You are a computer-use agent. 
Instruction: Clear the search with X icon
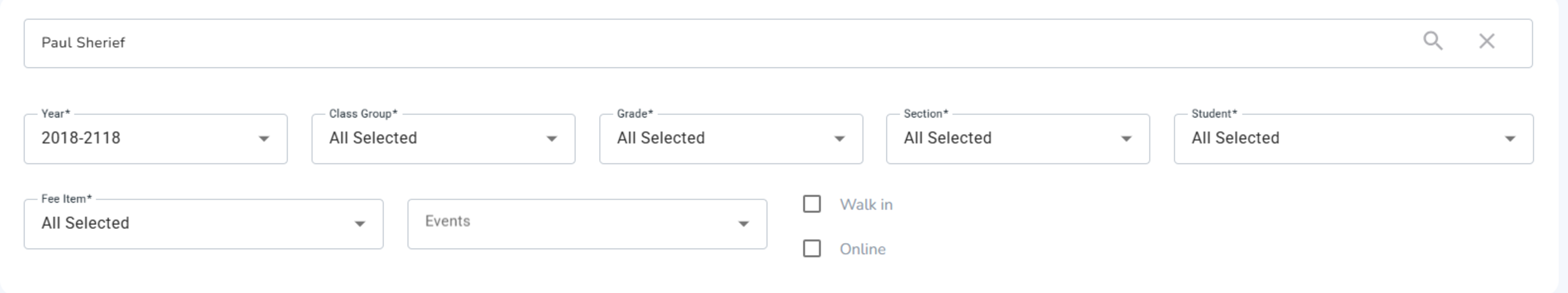pyautogui.click(x=1486, y=41)
